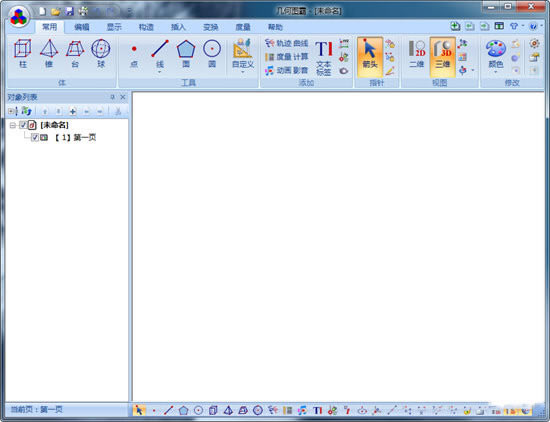
Task: Activate the arrow (箭头) pointer tool
Action: click(x=370, y=57)
